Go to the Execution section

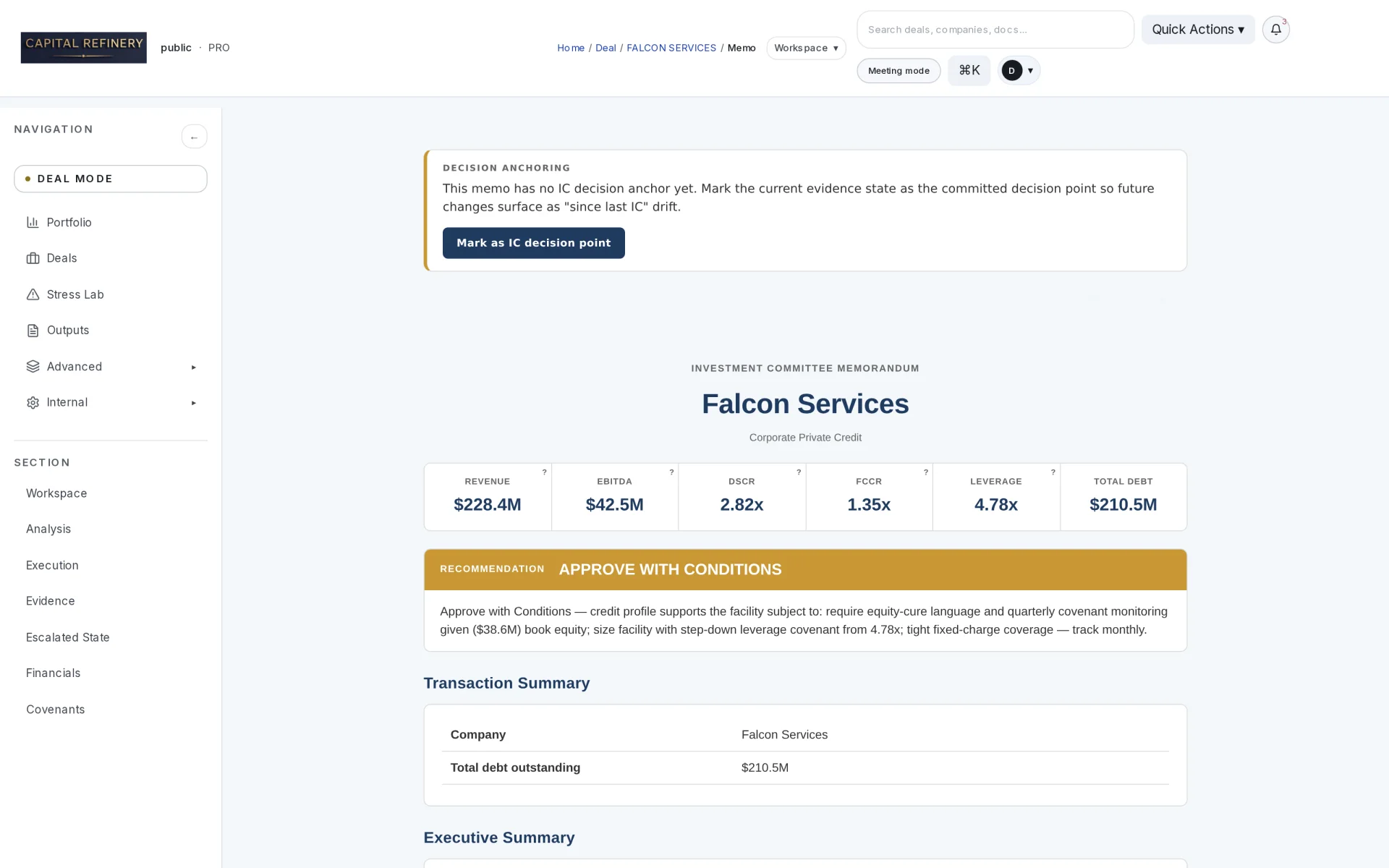[52, 566]
